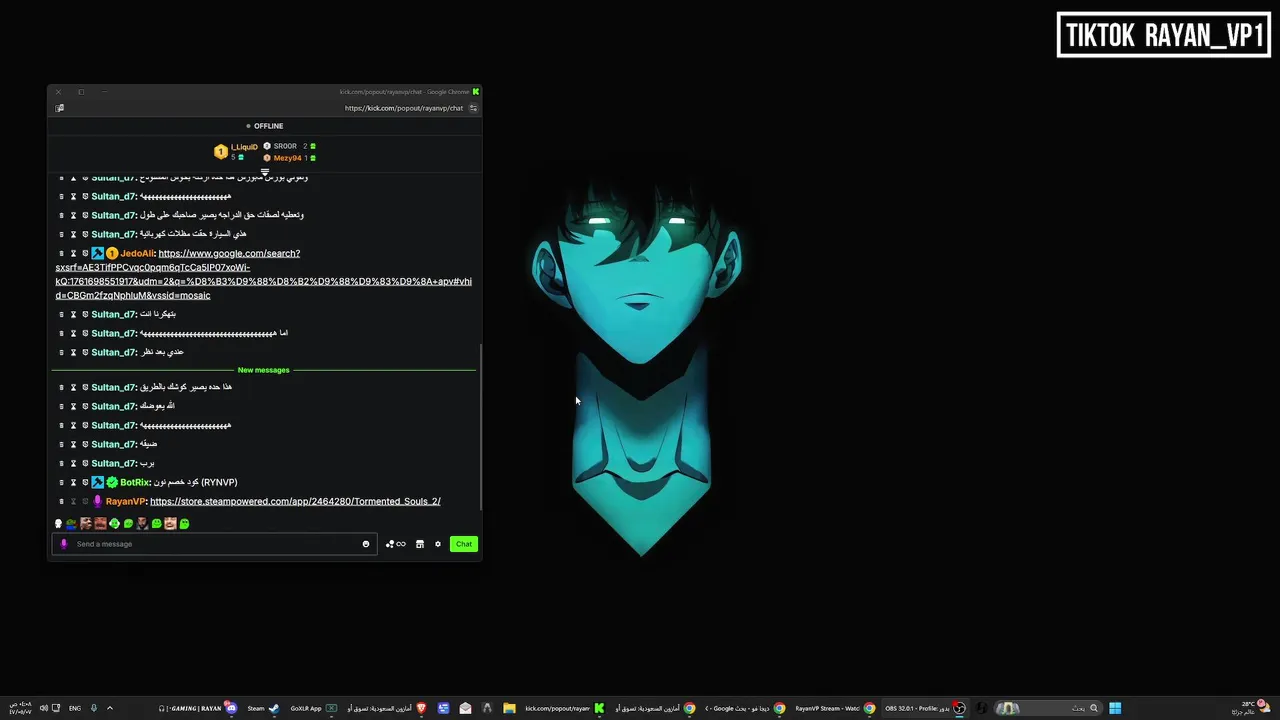Click the first white skull quick emote
The image size is (1280, 720).
tap(58, 523)
